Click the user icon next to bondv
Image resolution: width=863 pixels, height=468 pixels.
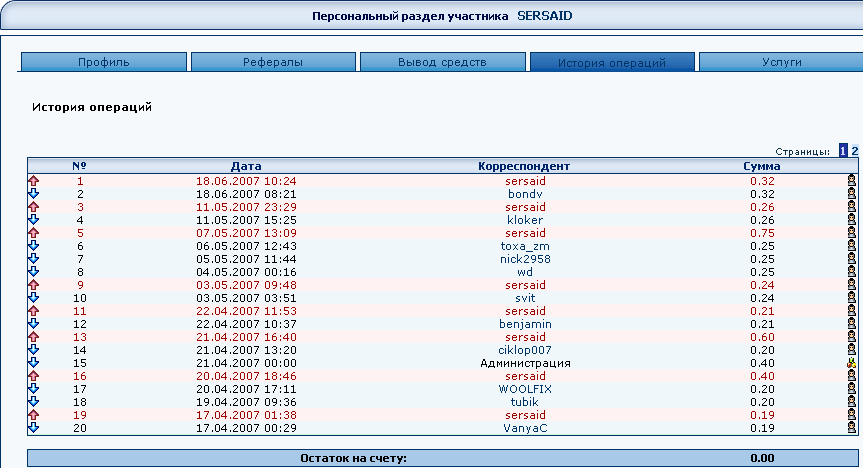click(x=851, y=194)
